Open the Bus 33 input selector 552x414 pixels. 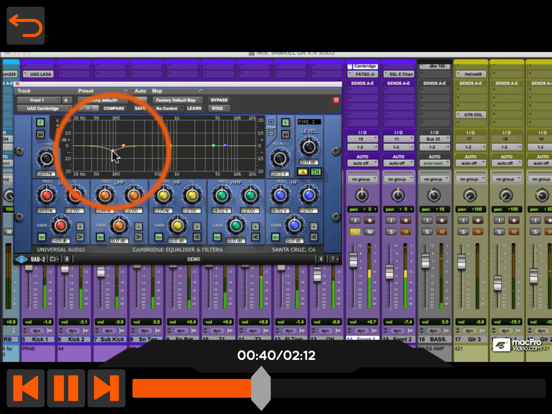pyautogui.click(x=434, y=139)
